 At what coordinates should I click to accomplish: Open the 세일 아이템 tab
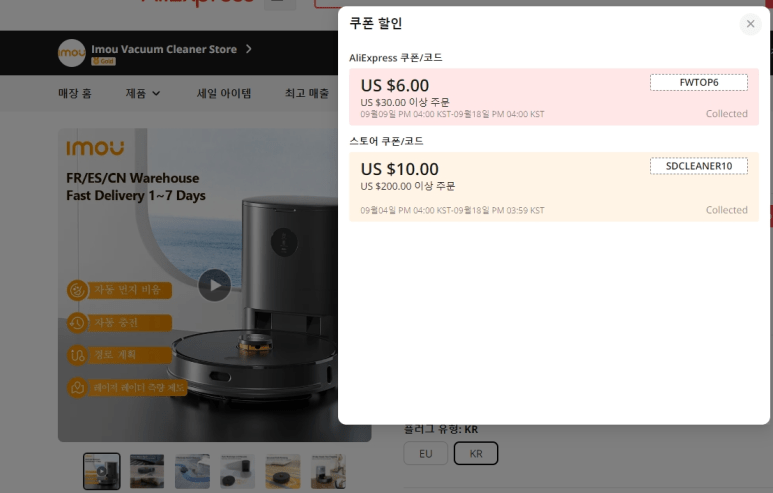click(224, 93)
